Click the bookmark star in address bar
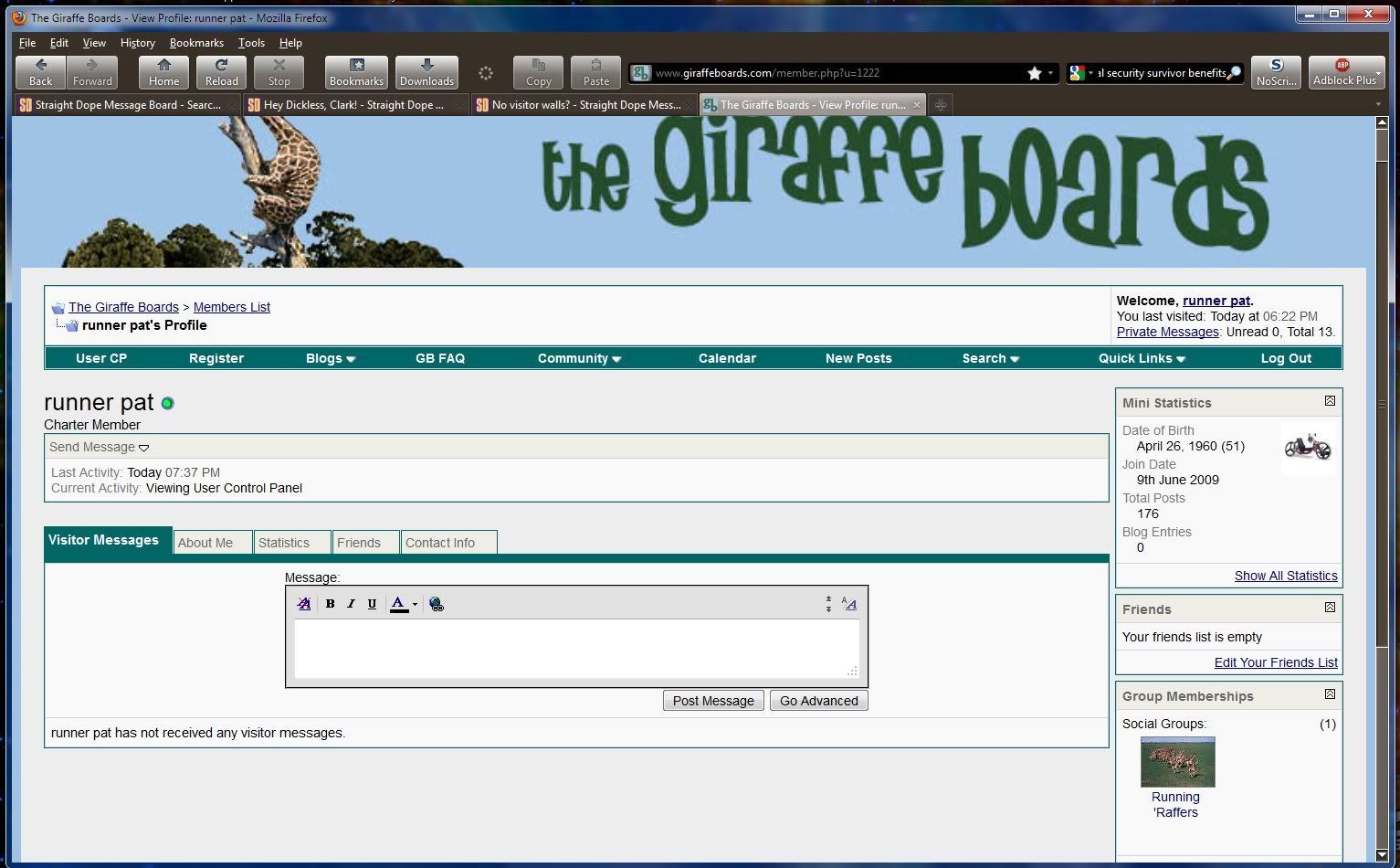 (x=1034, y=73)
